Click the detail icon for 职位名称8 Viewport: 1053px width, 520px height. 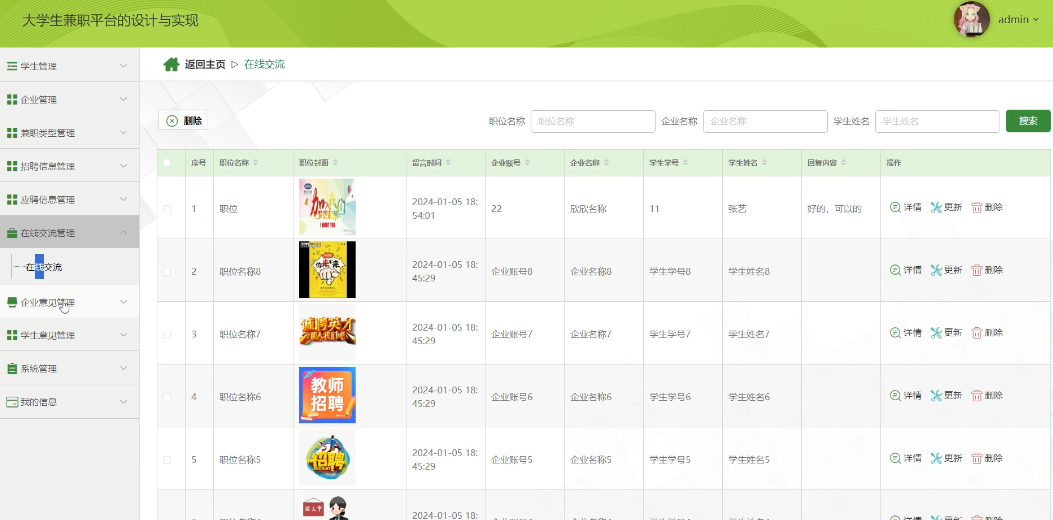point(895,270)
